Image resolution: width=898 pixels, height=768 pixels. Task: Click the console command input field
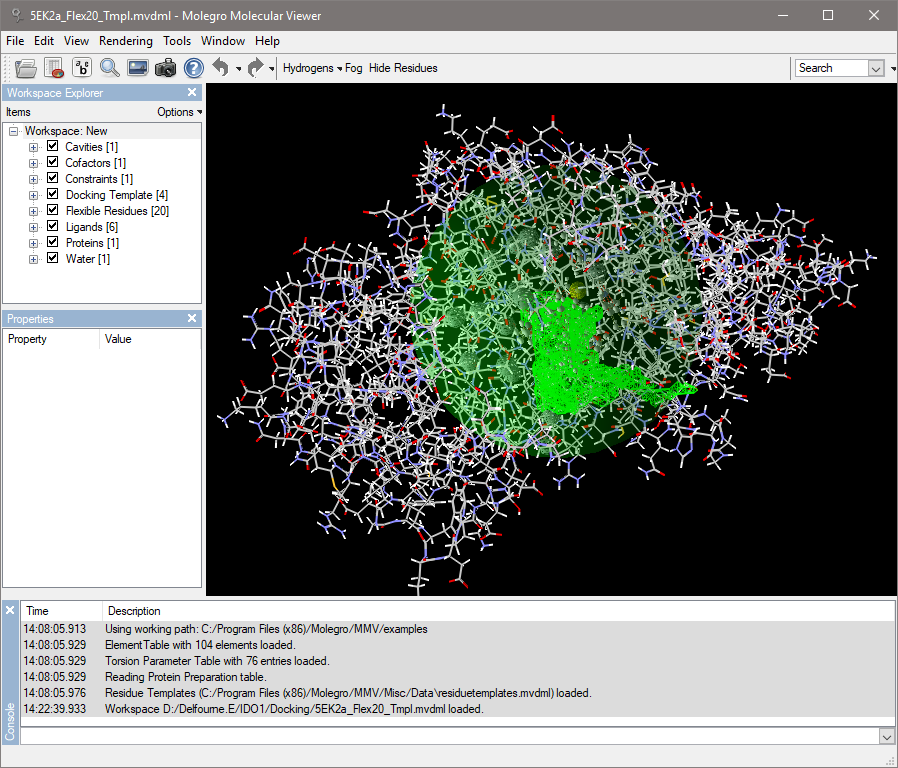pyautogui.click(x=450, y=737)
